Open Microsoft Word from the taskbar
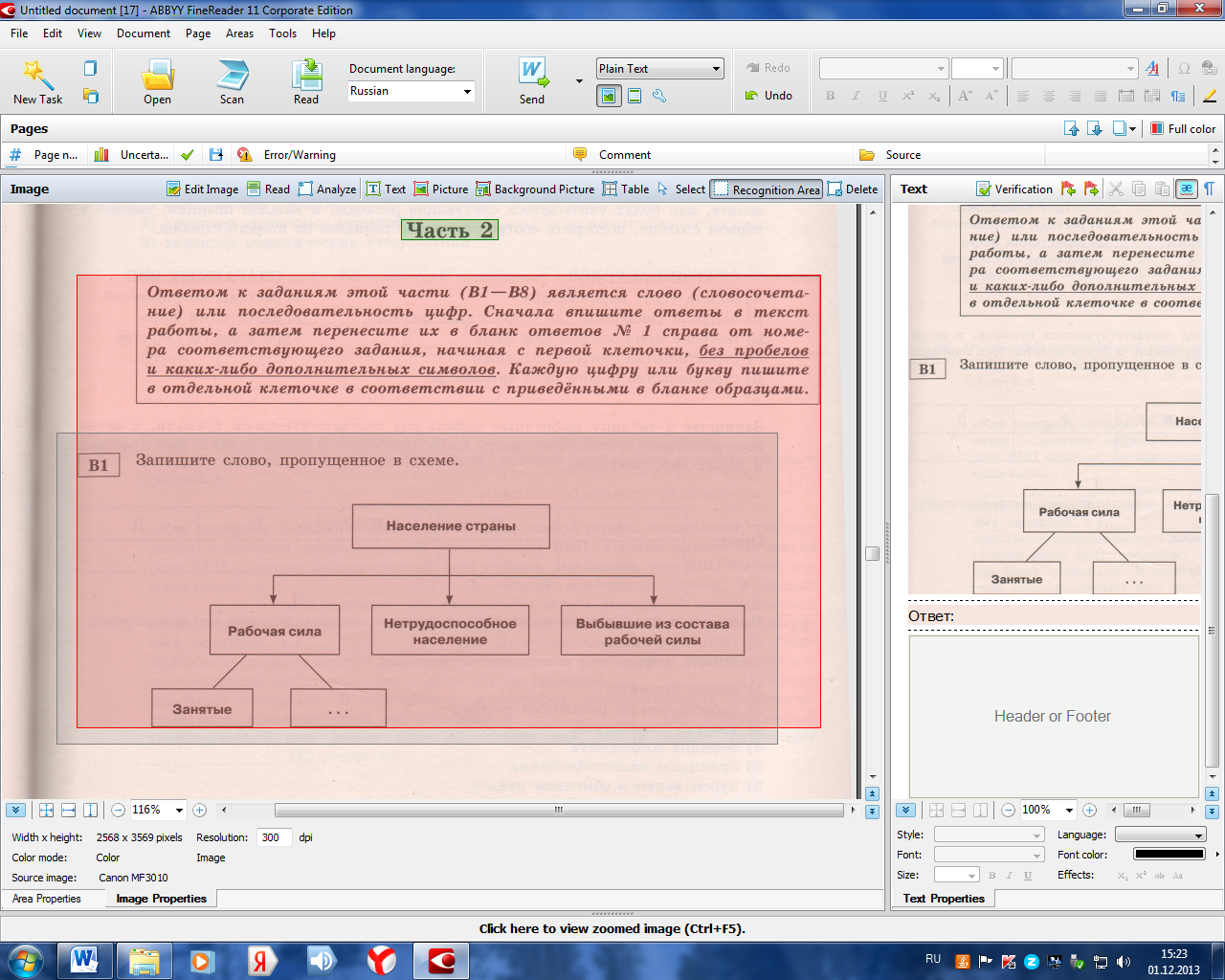Viewport: 1225px width, 980px height. 84,960
